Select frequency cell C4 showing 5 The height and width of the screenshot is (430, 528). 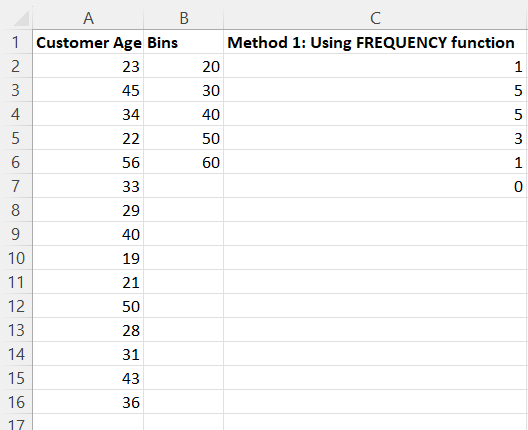coord(375,114)
